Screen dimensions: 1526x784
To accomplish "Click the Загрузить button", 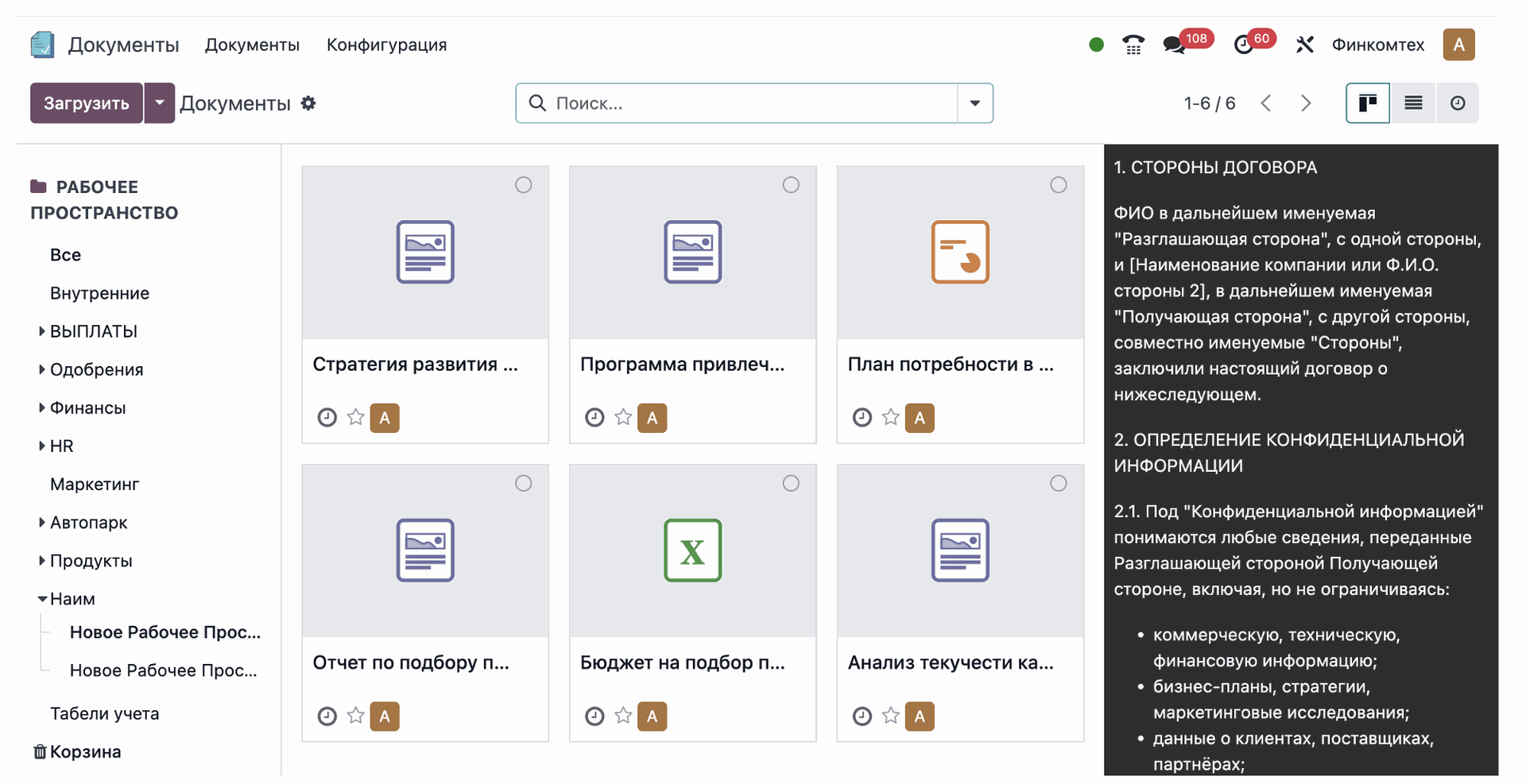I will tap(86, 103).
